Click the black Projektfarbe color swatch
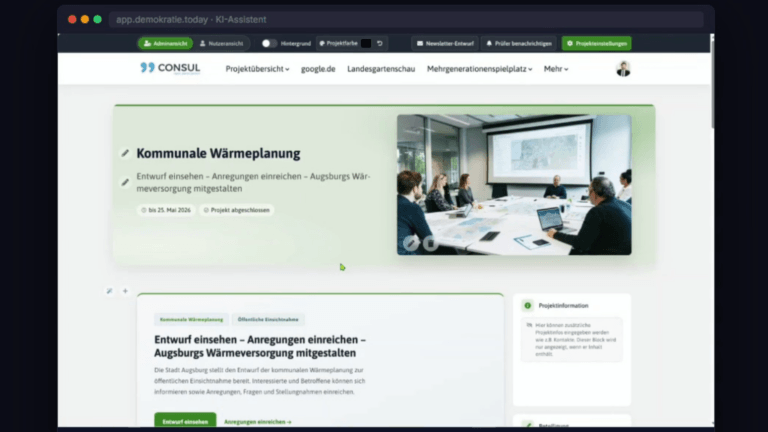Screen dimensions: 768x432 click(x=366, y=44)
